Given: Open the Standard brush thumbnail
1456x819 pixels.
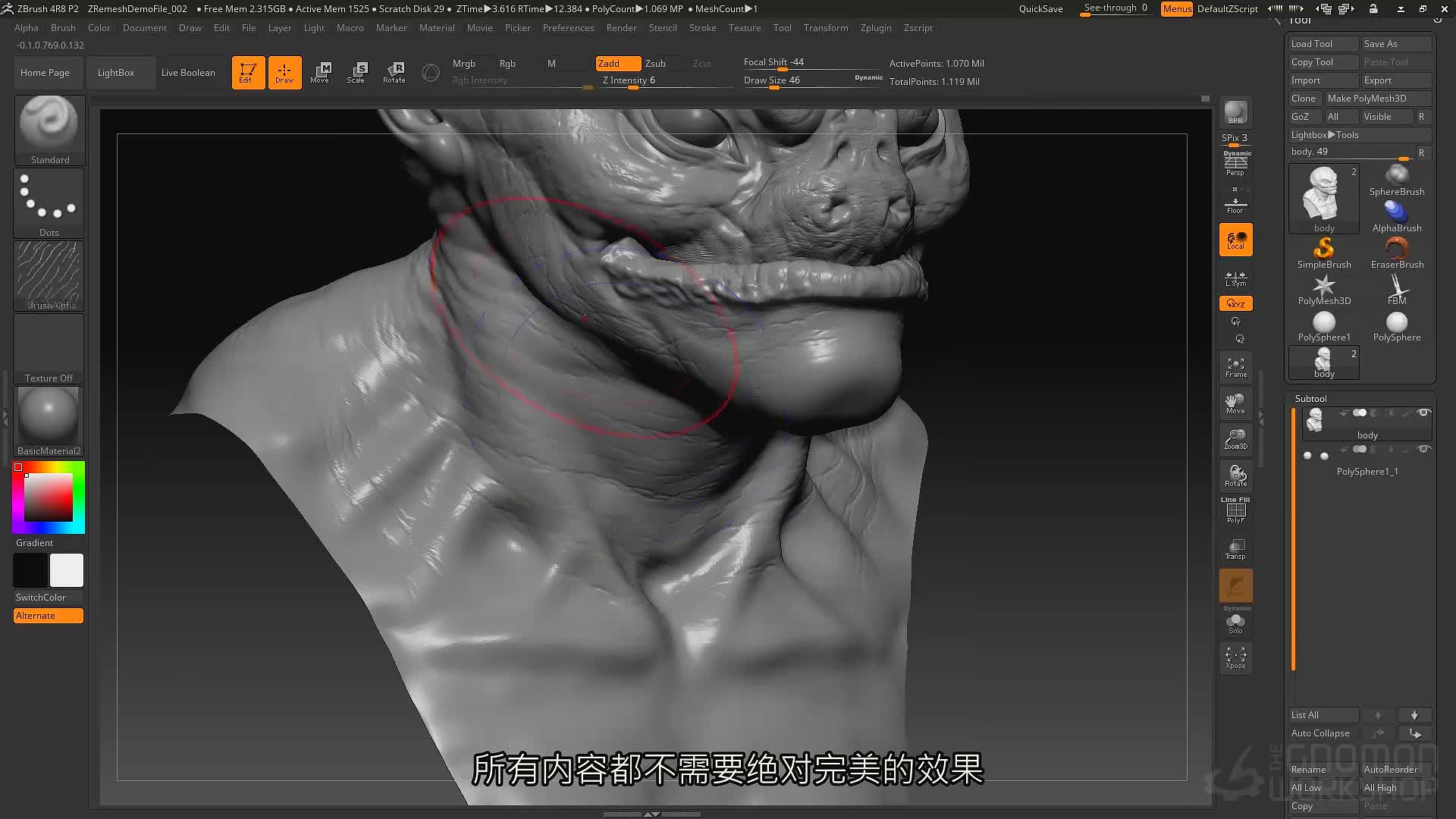Looking at the screenshot, I should pyautogui.click(x=49, y=130).
